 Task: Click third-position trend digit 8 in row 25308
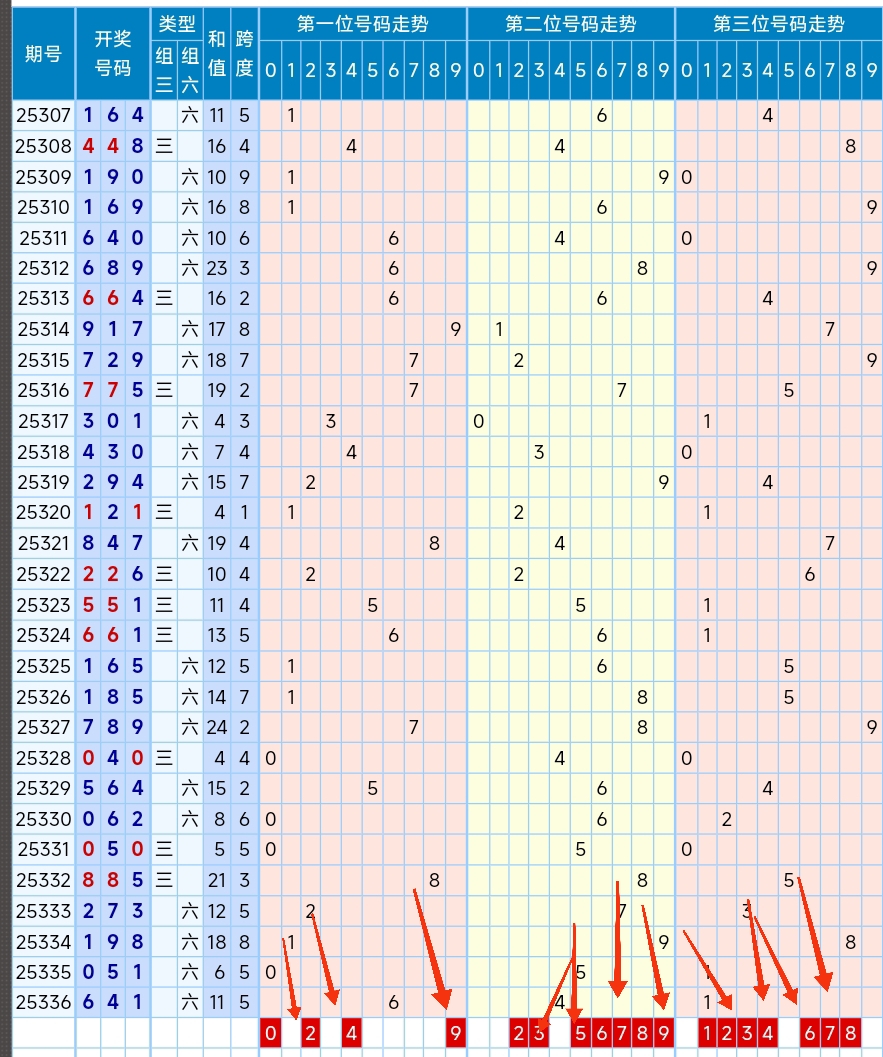click(x=851, y=146)
